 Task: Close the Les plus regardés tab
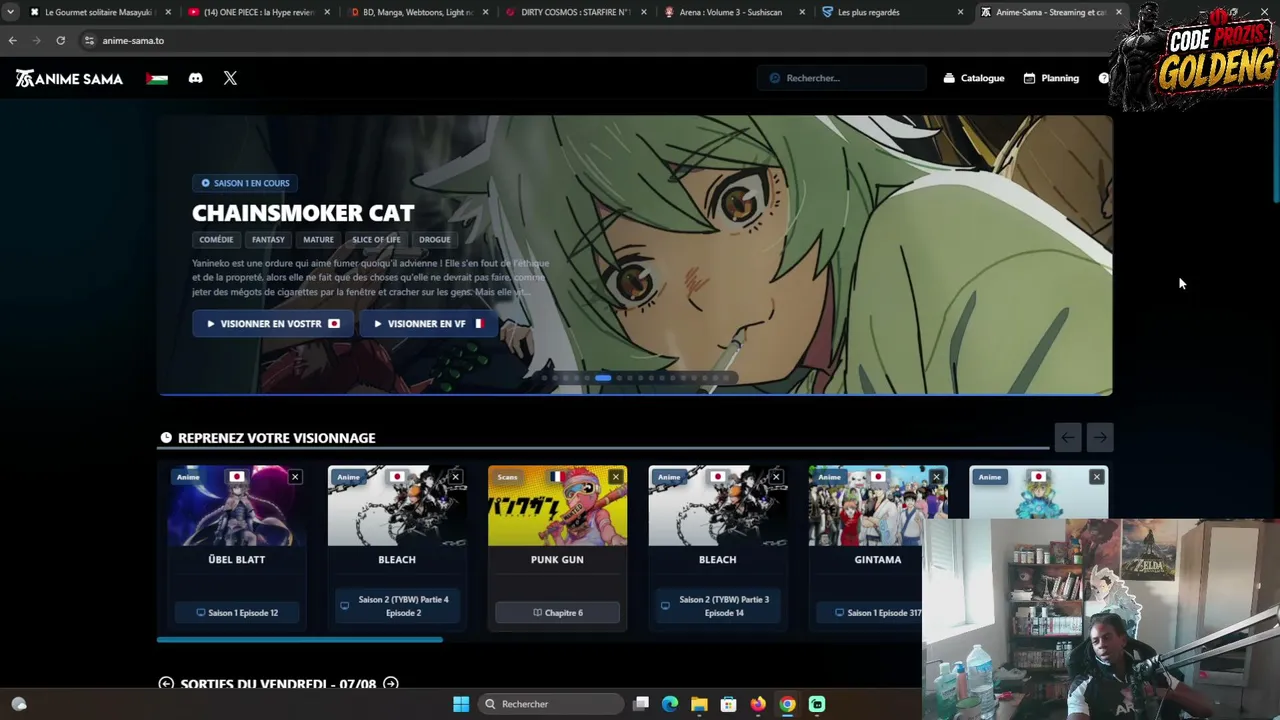[x=960, y=12]
